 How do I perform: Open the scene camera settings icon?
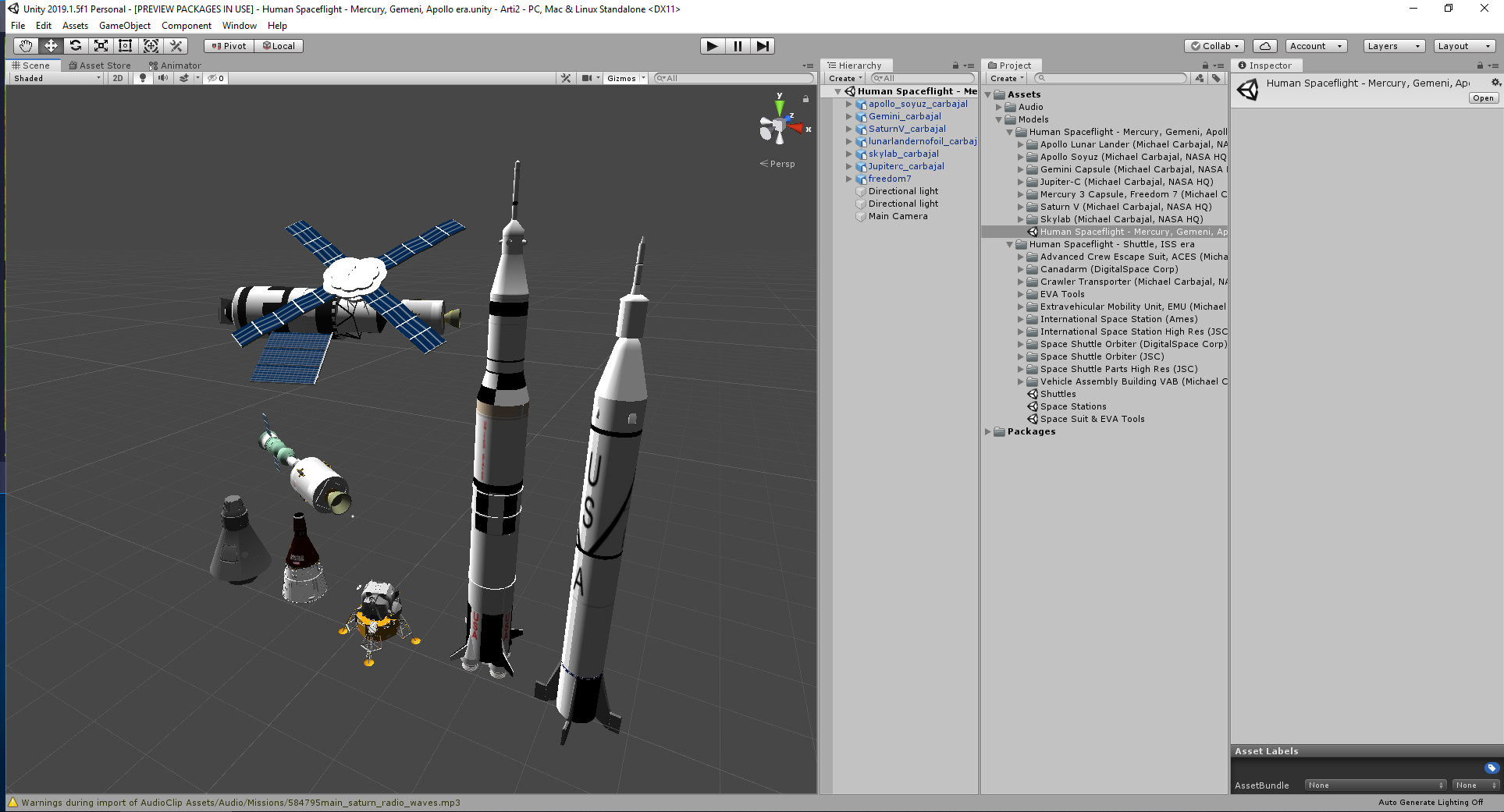click(x=586, y=78)
